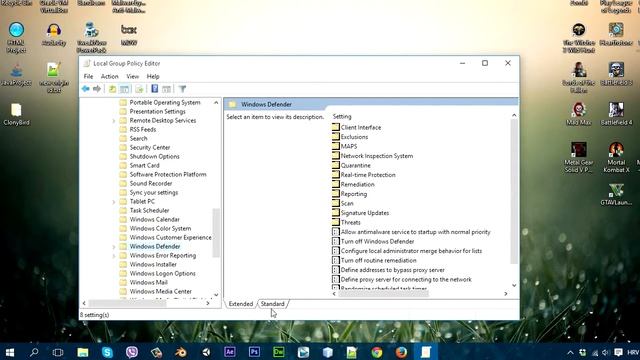Open Skype from the taskbar
Screen dimensions: 640x360
pyautogui.click(x=107, y=352)
